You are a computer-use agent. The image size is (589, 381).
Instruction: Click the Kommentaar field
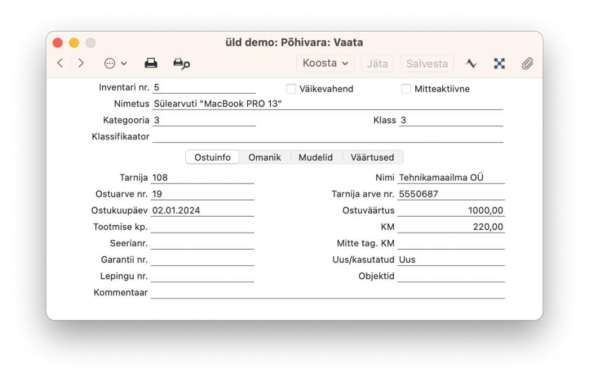click(328, 293)
